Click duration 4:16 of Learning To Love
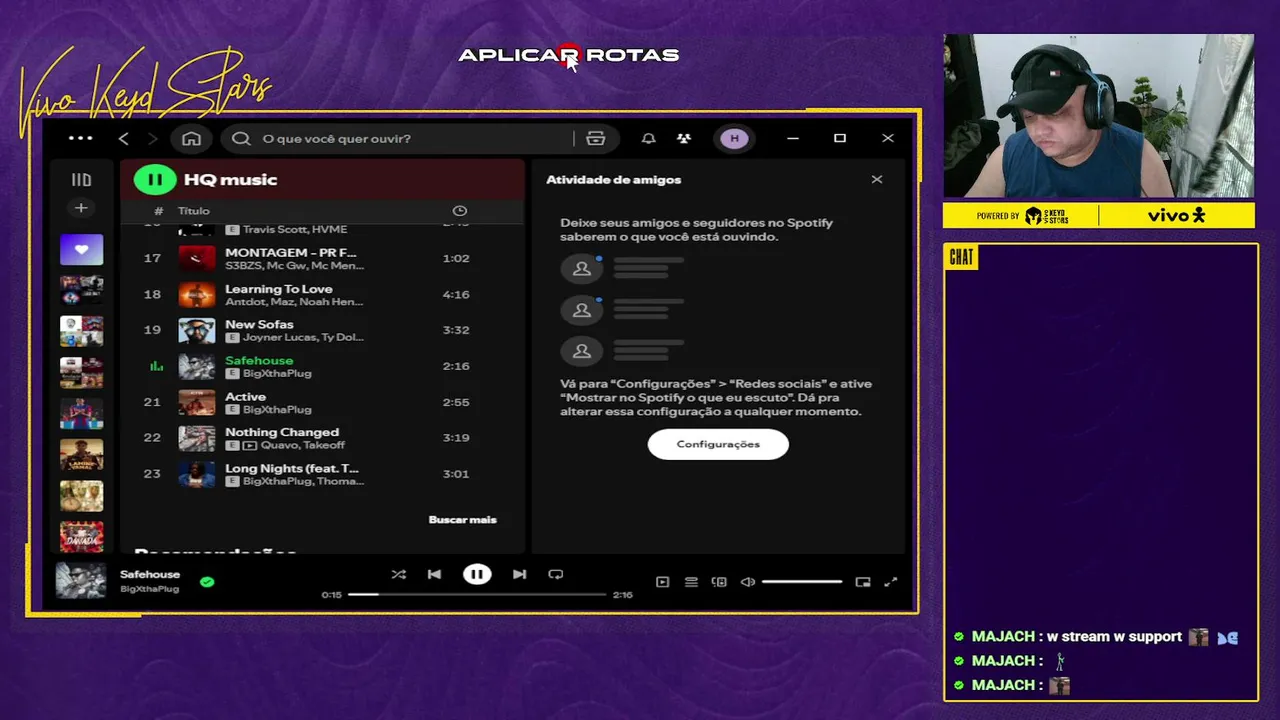The image size is (1280, 720). 456,294
